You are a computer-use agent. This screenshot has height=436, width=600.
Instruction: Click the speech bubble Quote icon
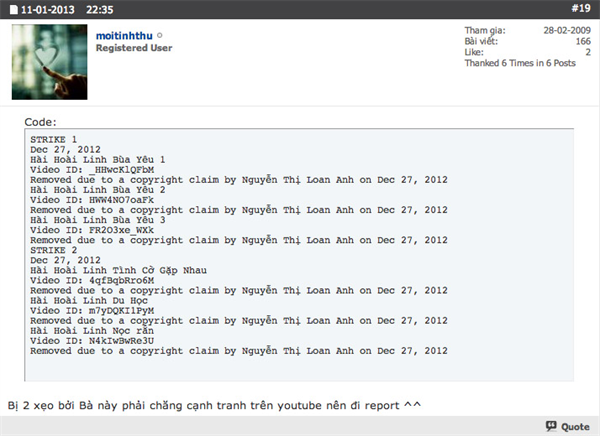pyautogui.click(x=549, y=426)
